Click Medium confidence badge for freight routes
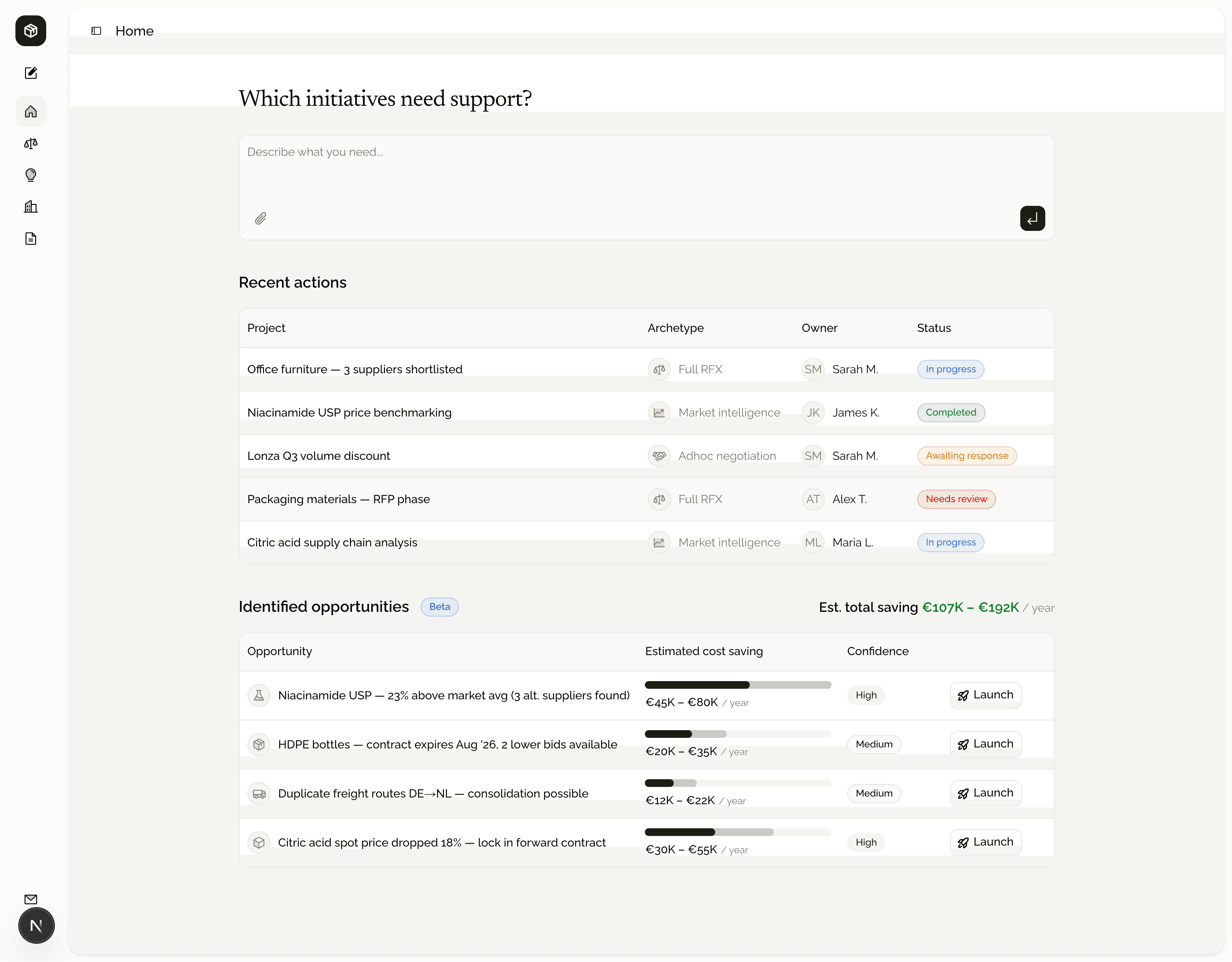Viewport: 1232px width, 962px height. (x=874, y=793)
